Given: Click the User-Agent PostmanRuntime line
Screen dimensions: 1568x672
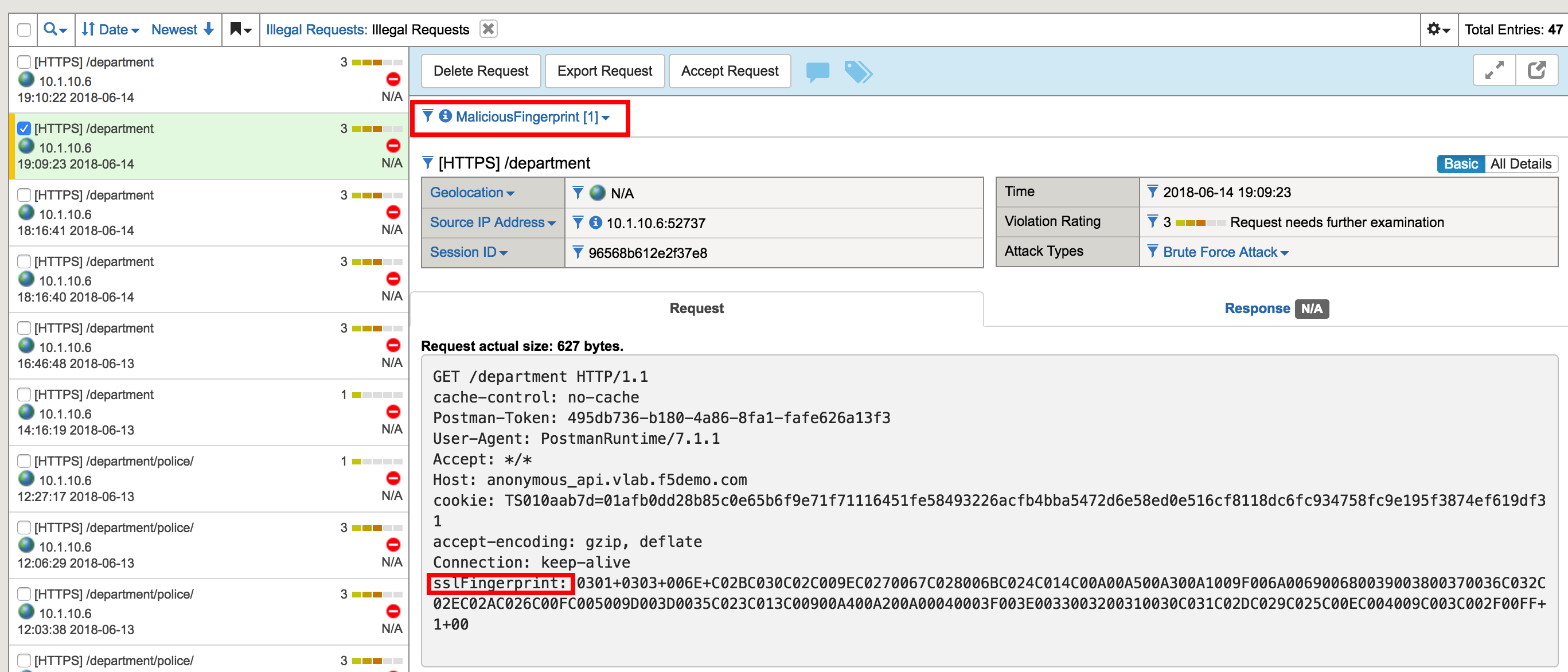Looking at the screenshot, I should pos(576,438).
